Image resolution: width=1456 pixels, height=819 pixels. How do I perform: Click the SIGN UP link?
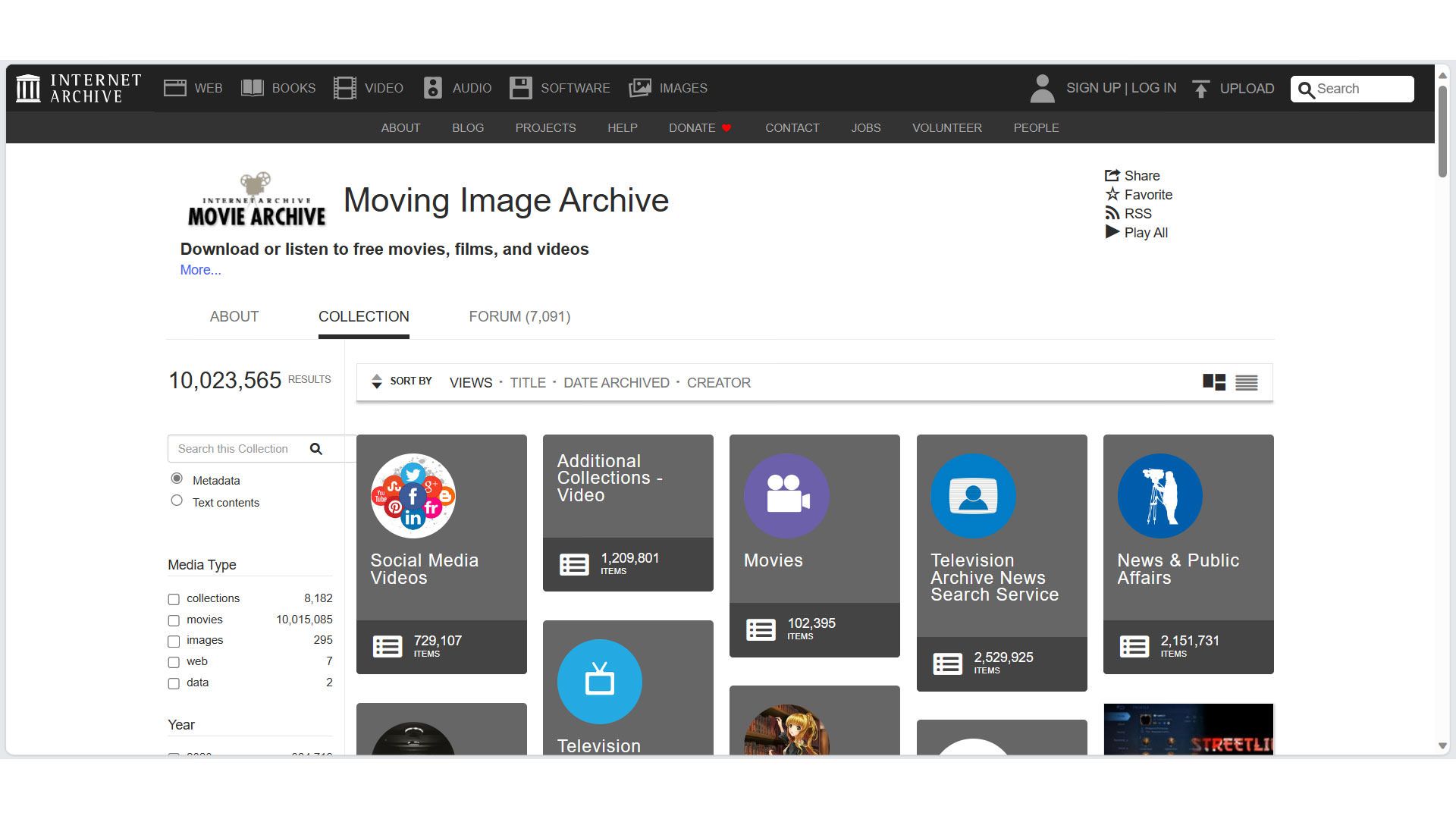pyautogui.click(x=1092, y=88)
